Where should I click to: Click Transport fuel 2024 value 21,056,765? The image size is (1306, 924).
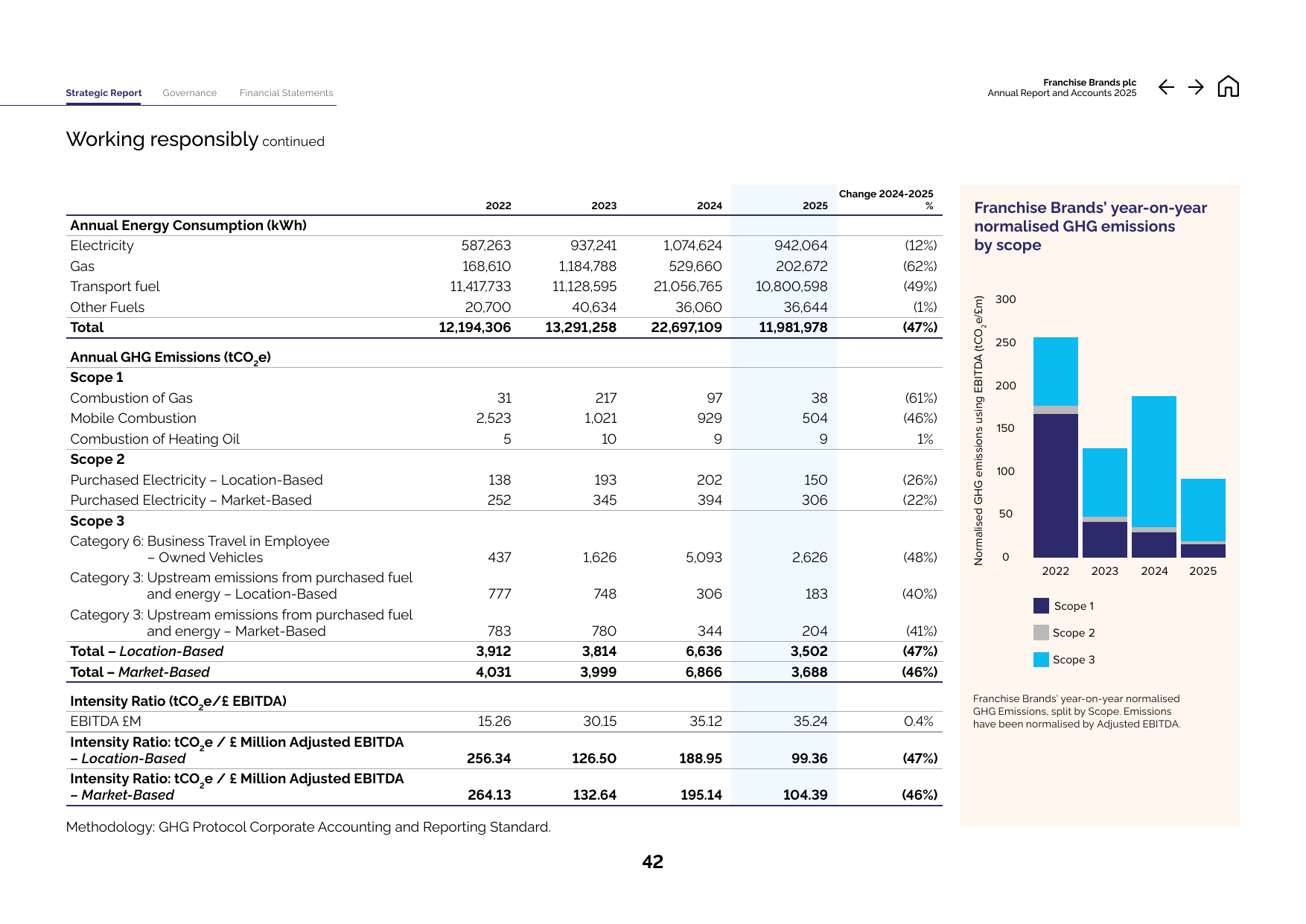tap(687, 287)
